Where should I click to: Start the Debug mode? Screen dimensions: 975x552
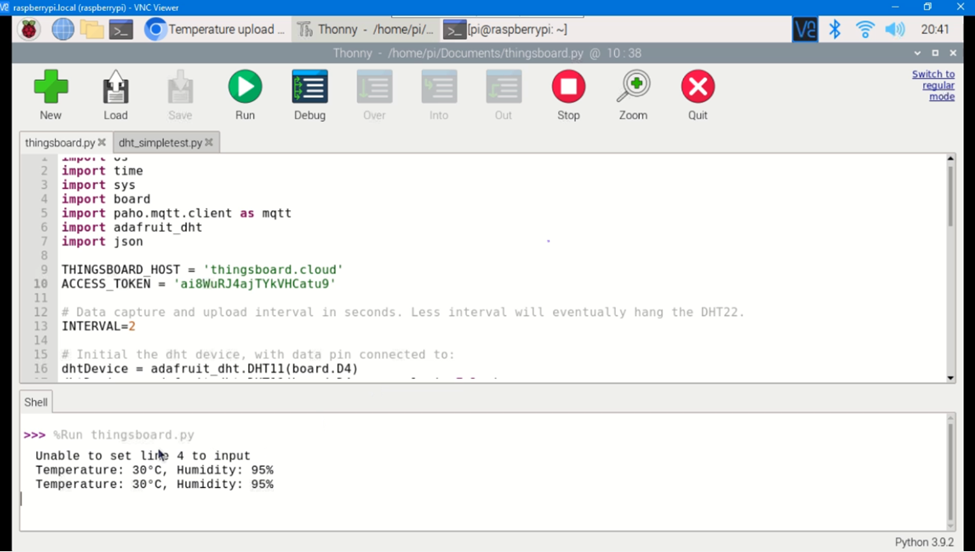click(310, 94)
